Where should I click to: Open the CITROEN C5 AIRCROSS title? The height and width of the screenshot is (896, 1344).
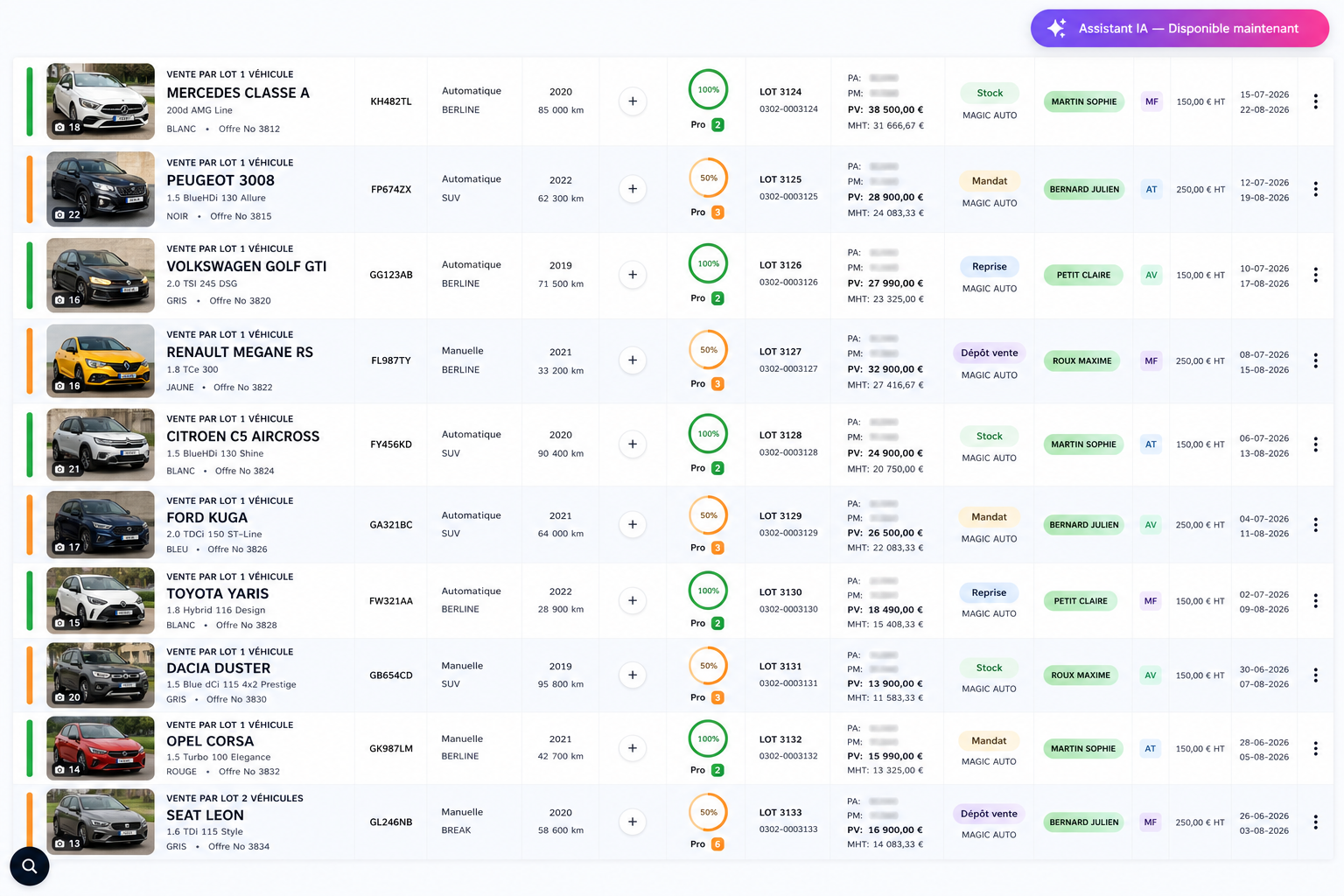pos(243,437)
